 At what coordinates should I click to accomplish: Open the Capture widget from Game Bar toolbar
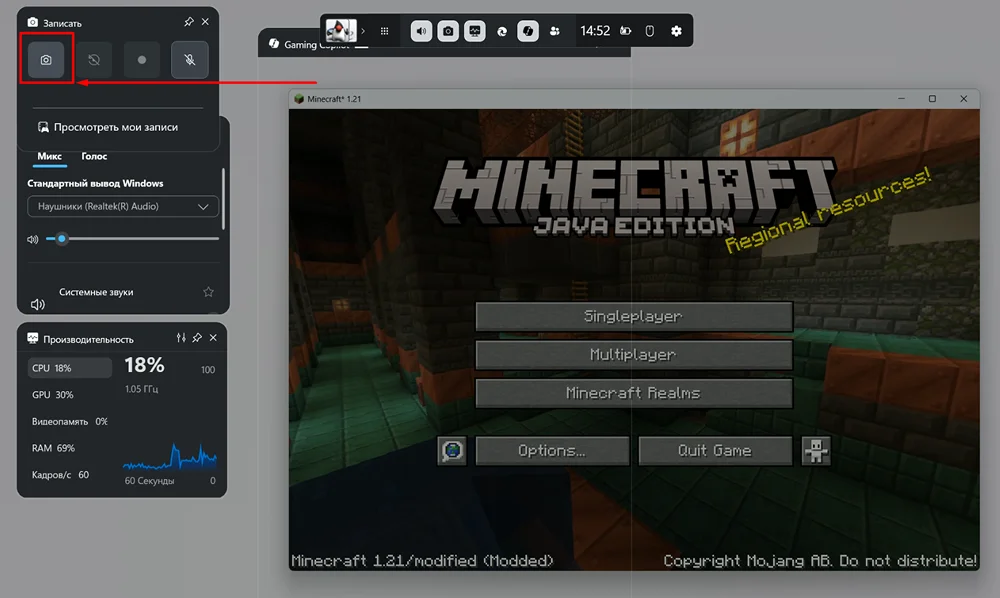[x=449, y=31]
